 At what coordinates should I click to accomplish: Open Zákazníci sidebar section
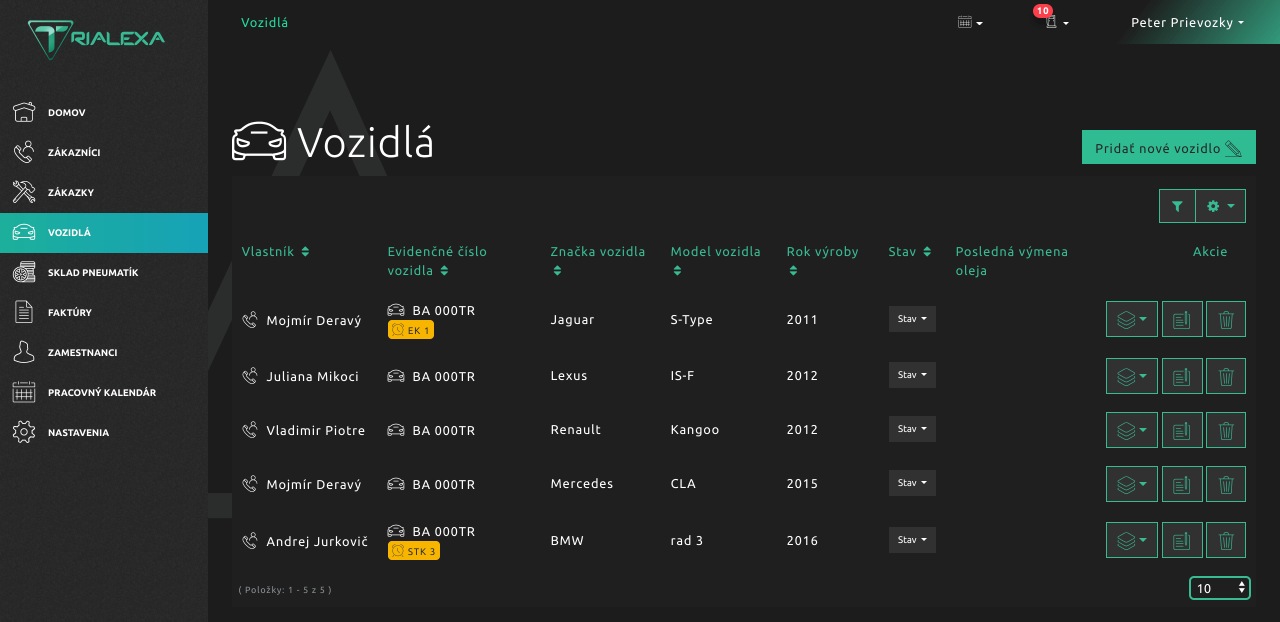point(104,152)
